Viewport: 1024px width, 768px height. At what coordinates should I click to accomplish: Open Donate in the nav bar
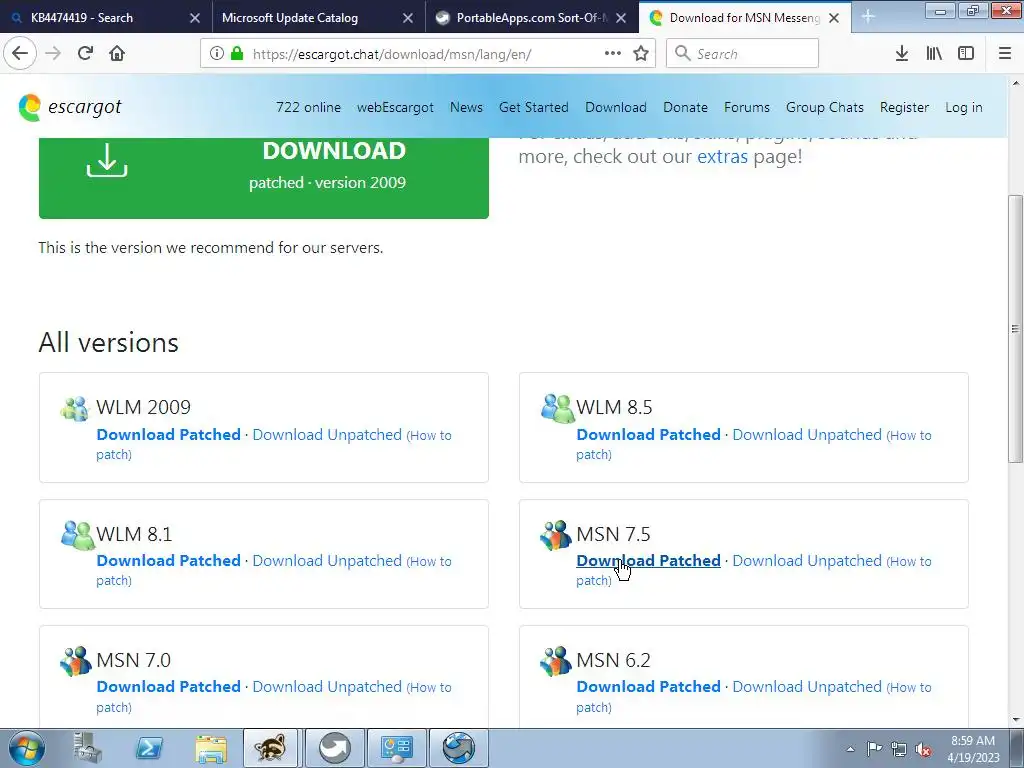(685, 107)
